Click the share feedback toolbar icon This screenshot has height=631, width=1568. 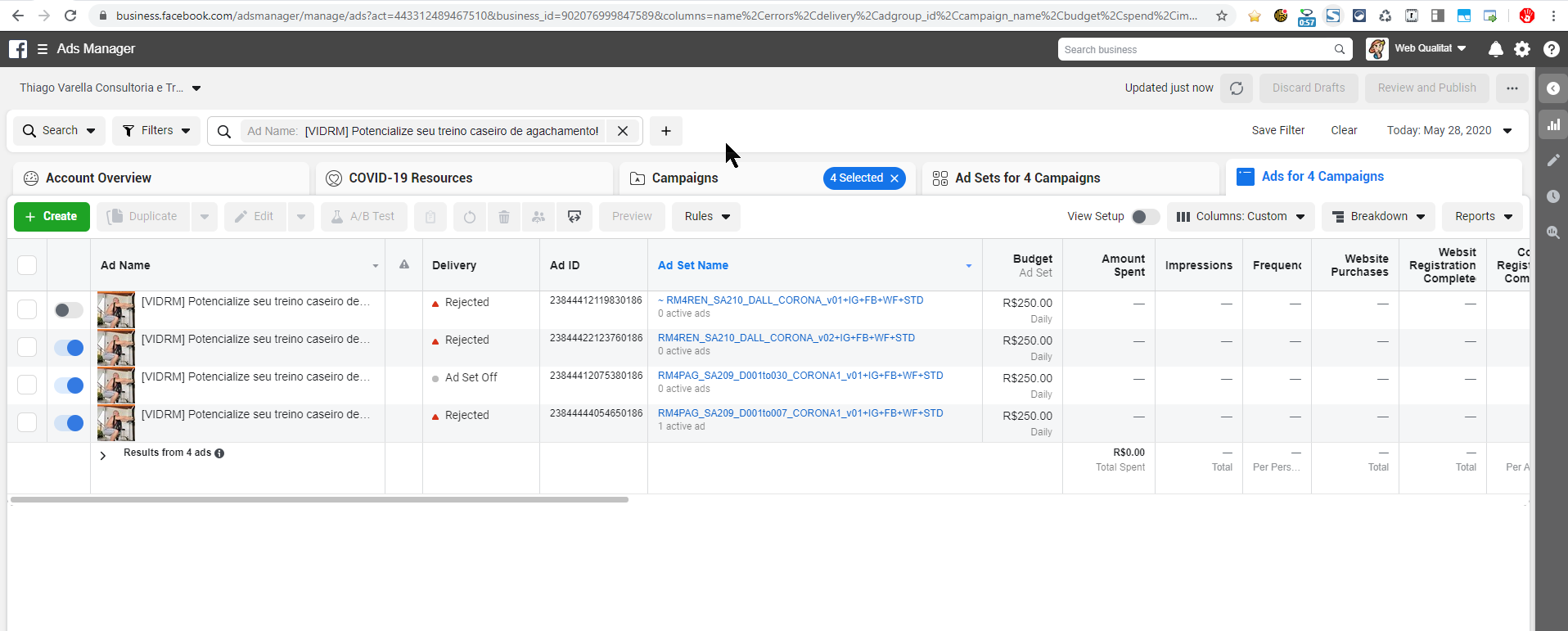click(574, 217)
